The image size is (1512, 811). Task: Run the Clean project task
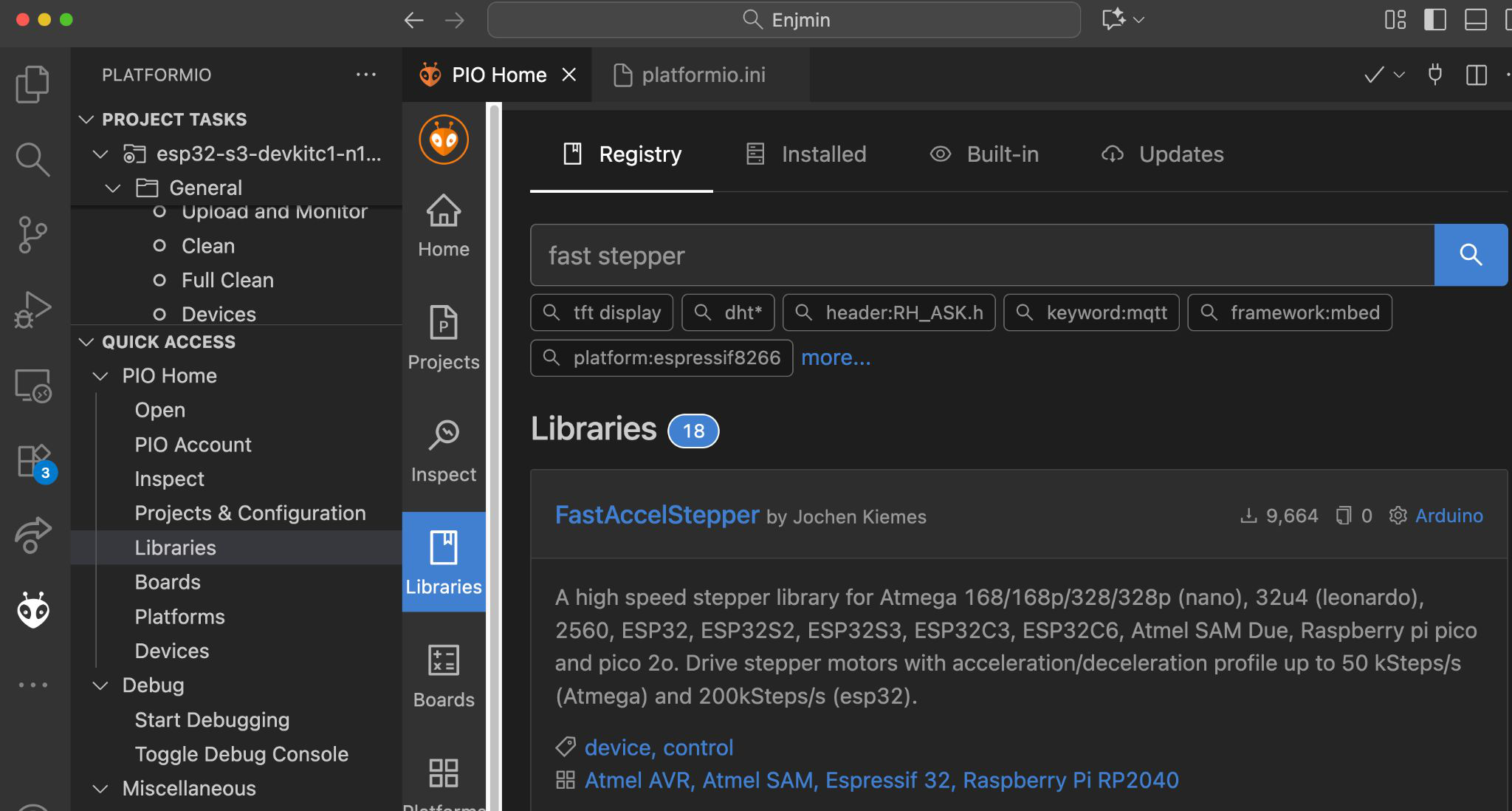pyautogui.click(x=208, y=246)
